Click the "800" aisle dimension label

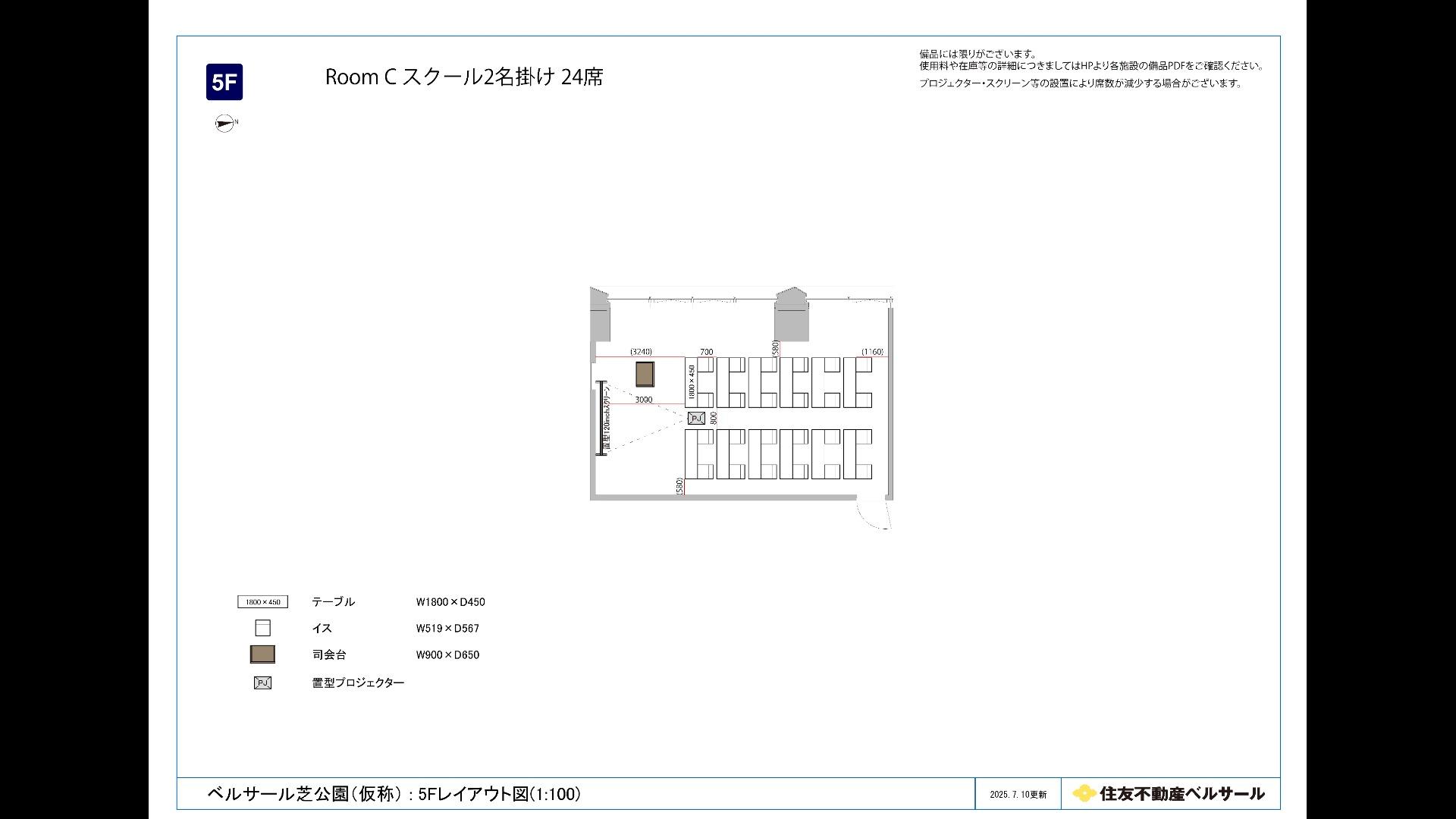(714, 418)
